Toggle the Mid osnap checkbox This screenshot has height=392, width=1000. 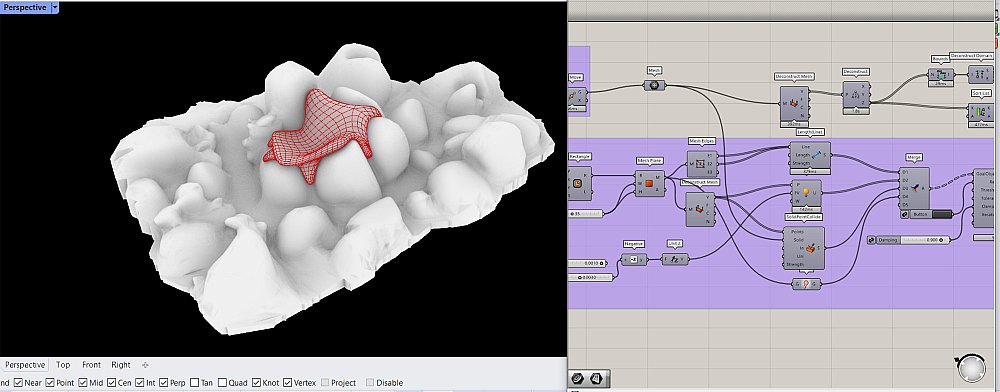point(84,383)
